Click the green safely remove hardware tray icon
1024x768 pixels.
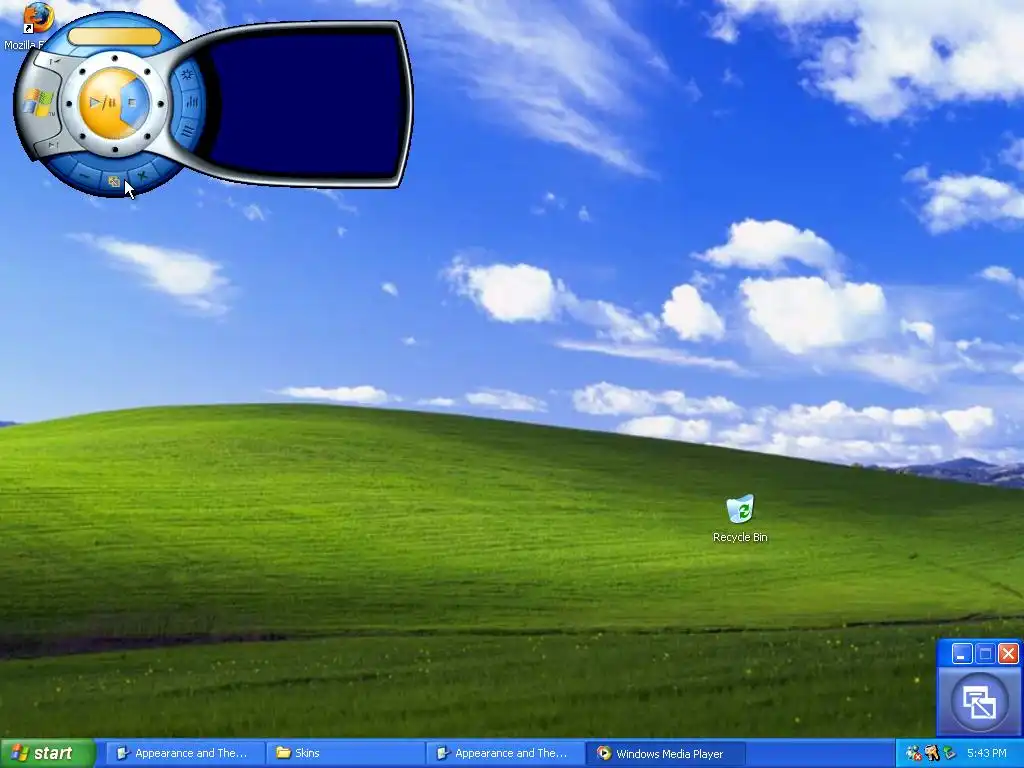pyautogui.click(x=949, y=754)
